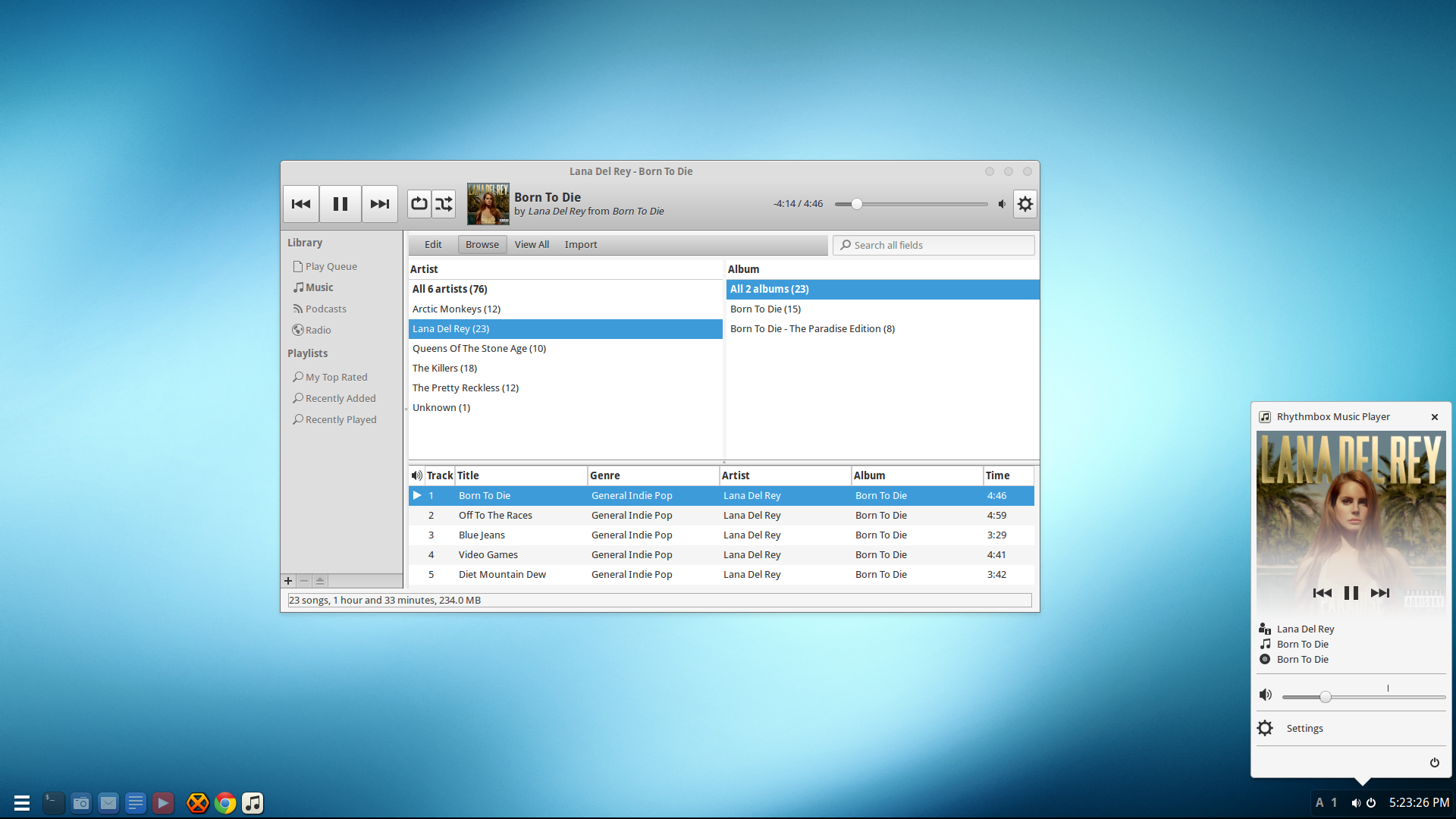Toggle the Browse view button
The width and height of the screenshot is (1456, 819).
(482, 244)
